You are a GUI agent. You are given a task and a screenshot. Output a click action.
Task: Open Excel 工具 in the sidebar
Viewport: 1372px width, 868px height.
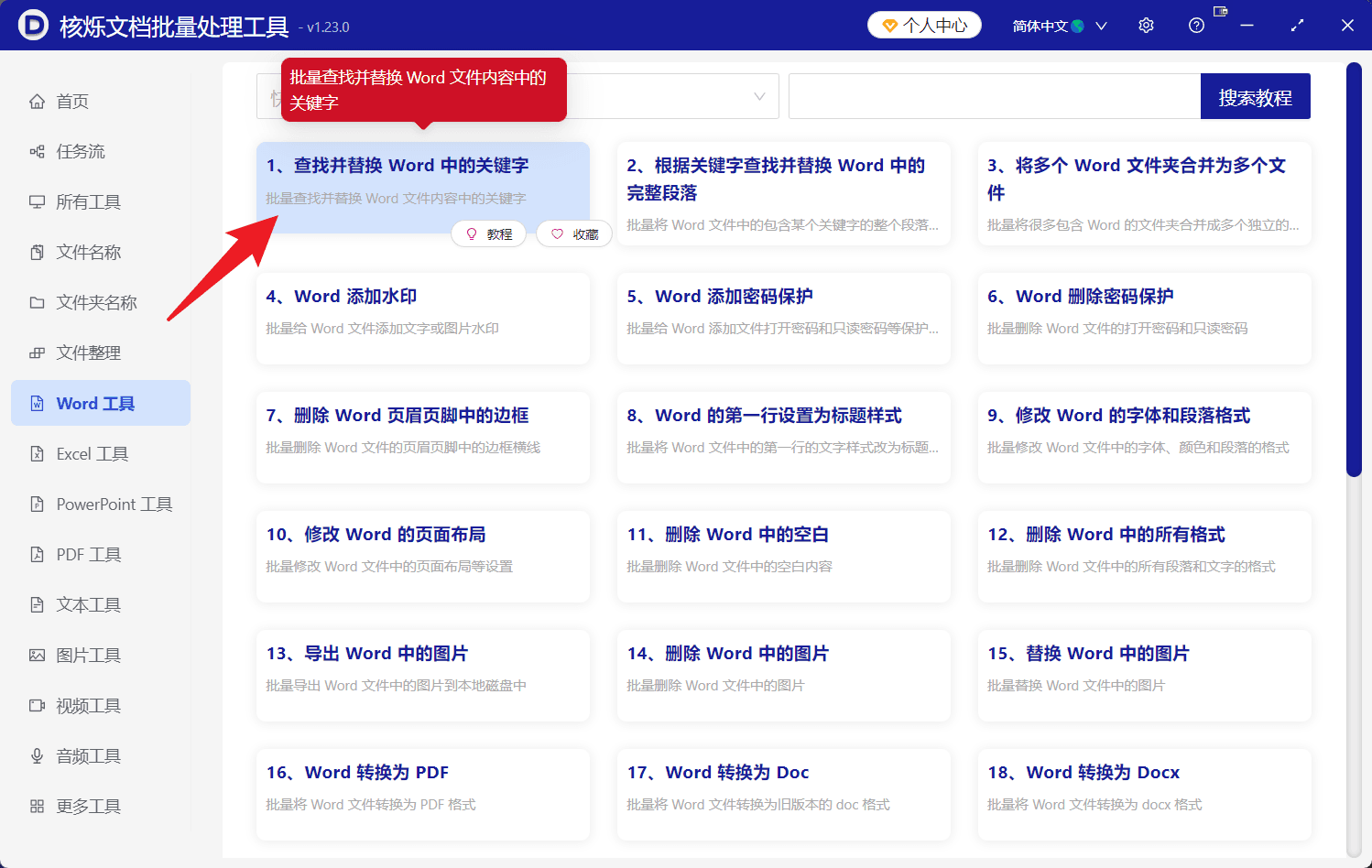pos(101,454)
